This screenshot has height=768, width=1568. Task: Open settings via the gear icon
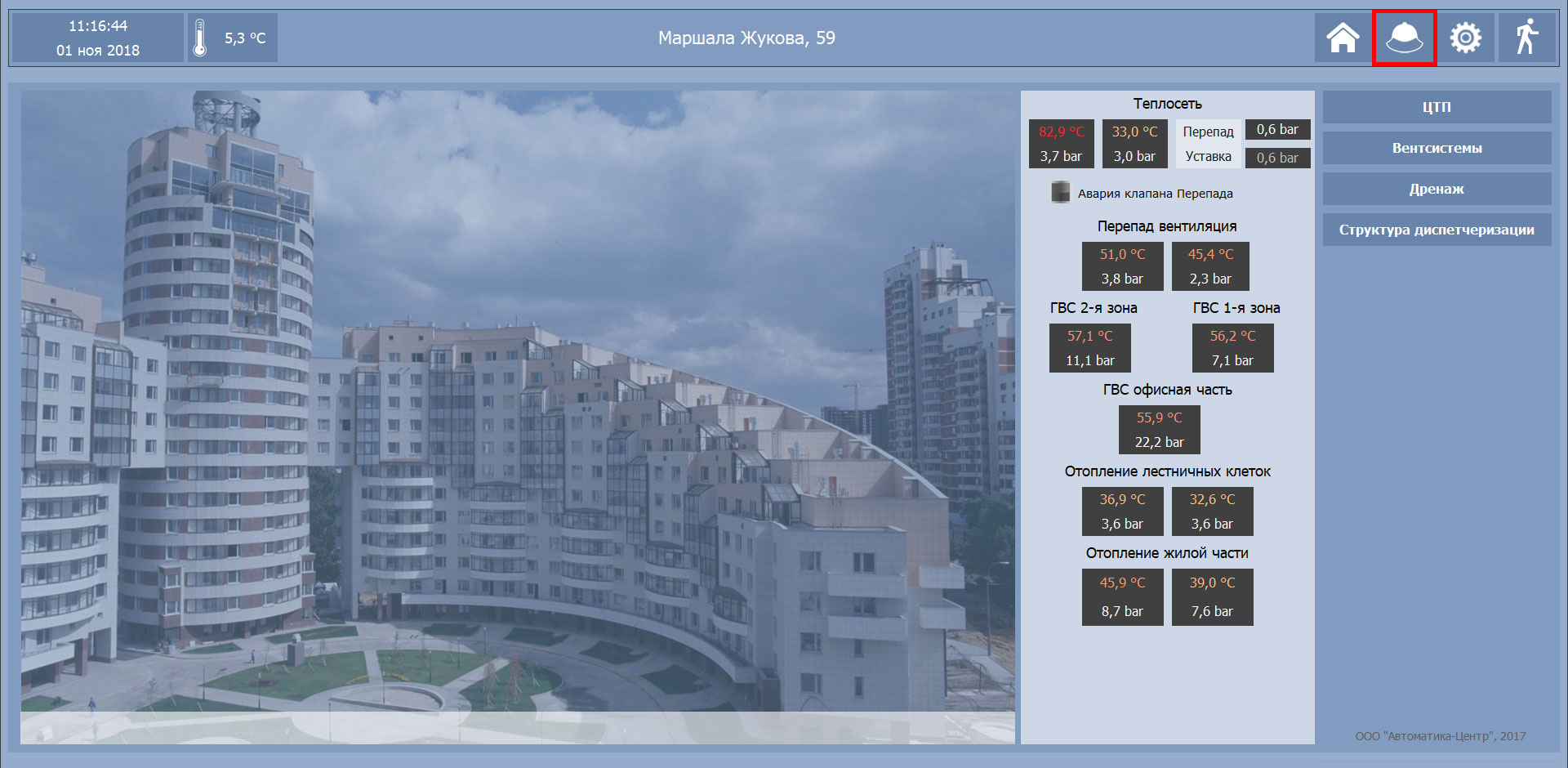click(x=1465, y=38)
